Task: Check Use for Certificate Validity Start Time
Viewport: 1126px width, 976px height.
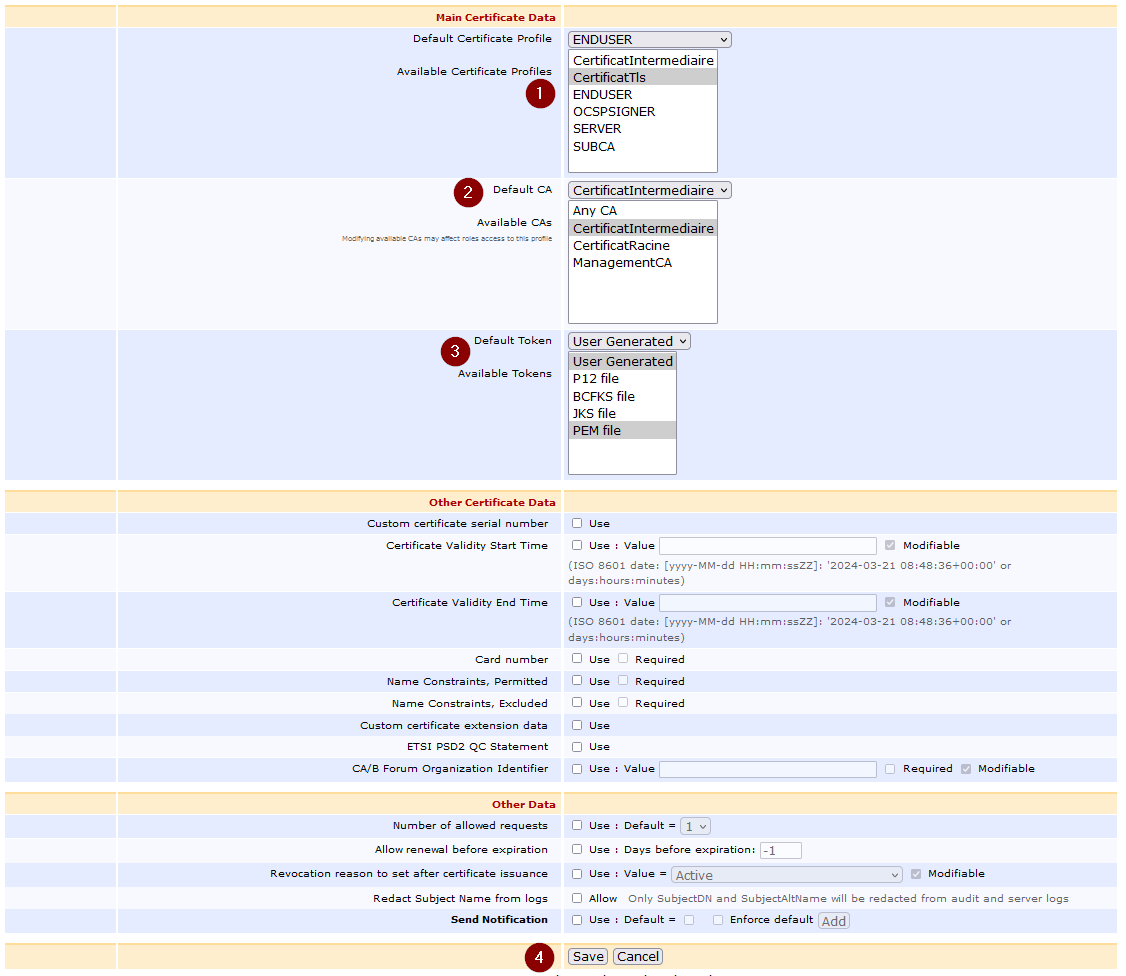Action: 577,545
